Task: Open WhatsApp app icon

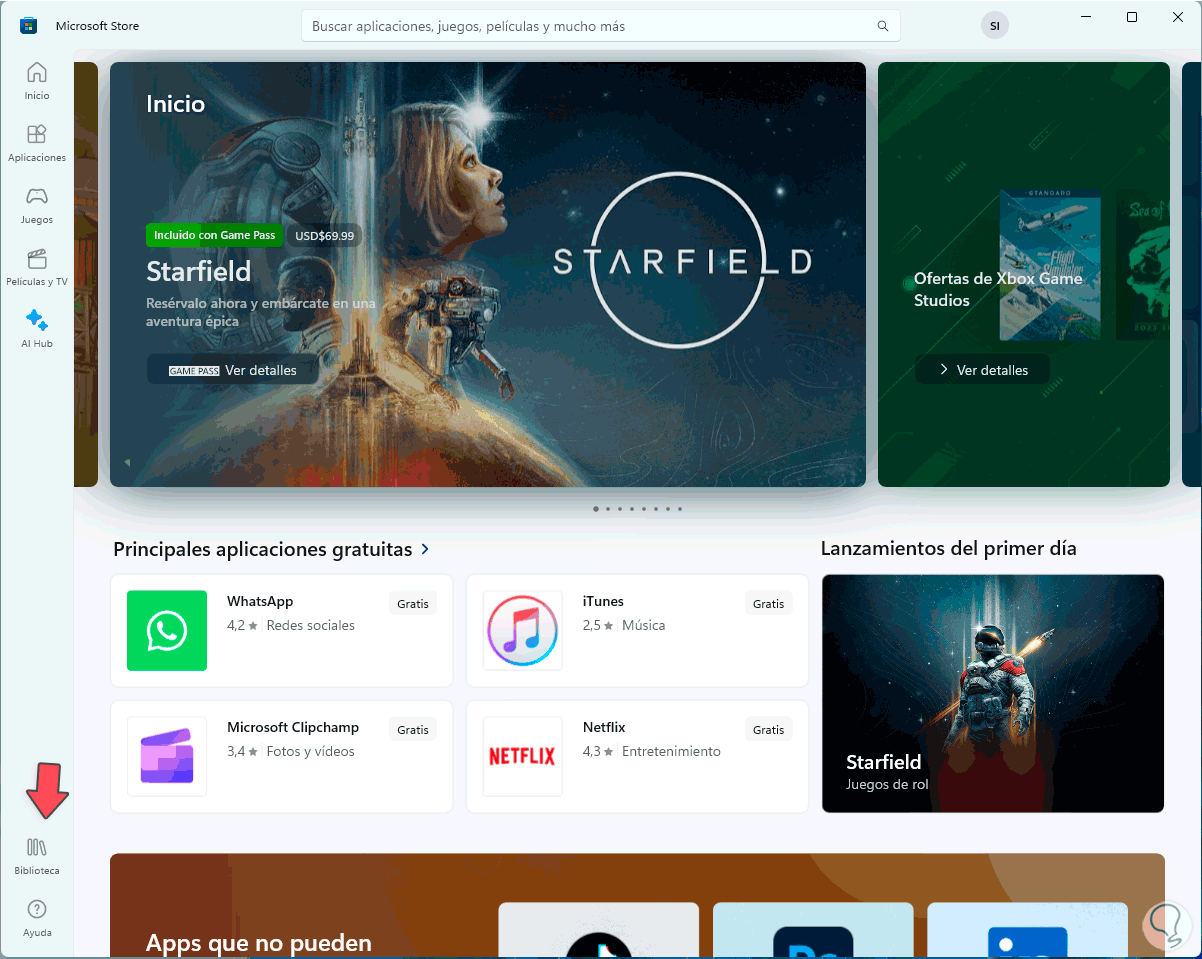Action: [167, 630]
